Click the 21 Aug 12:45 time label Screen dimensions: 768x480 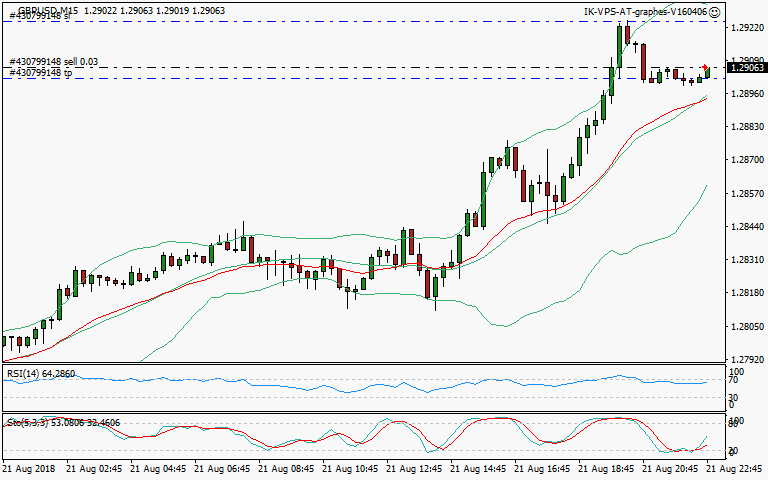pos(414,469)
